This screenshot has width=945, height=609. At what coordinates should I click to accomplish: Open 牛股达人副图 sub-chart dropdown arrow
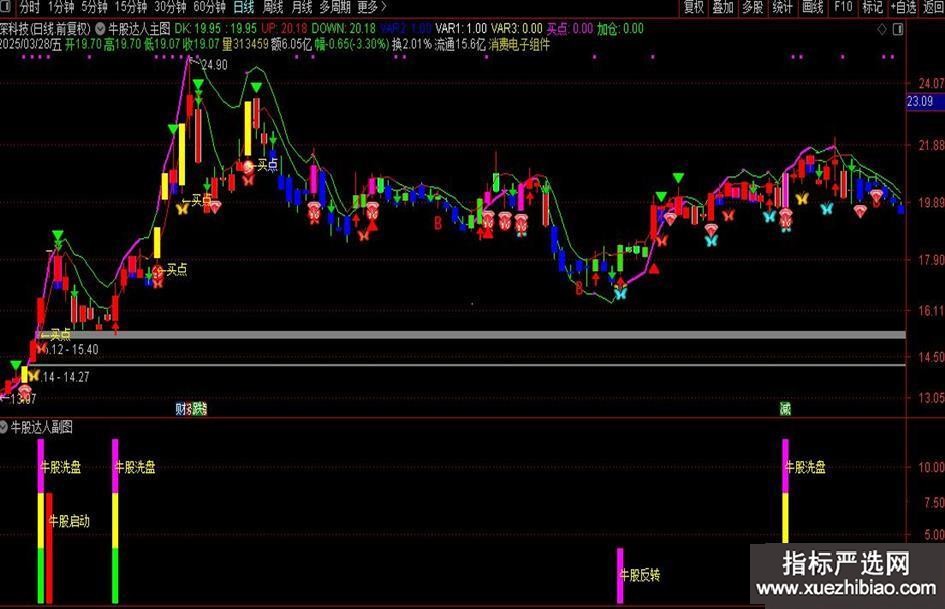point(4,428)
